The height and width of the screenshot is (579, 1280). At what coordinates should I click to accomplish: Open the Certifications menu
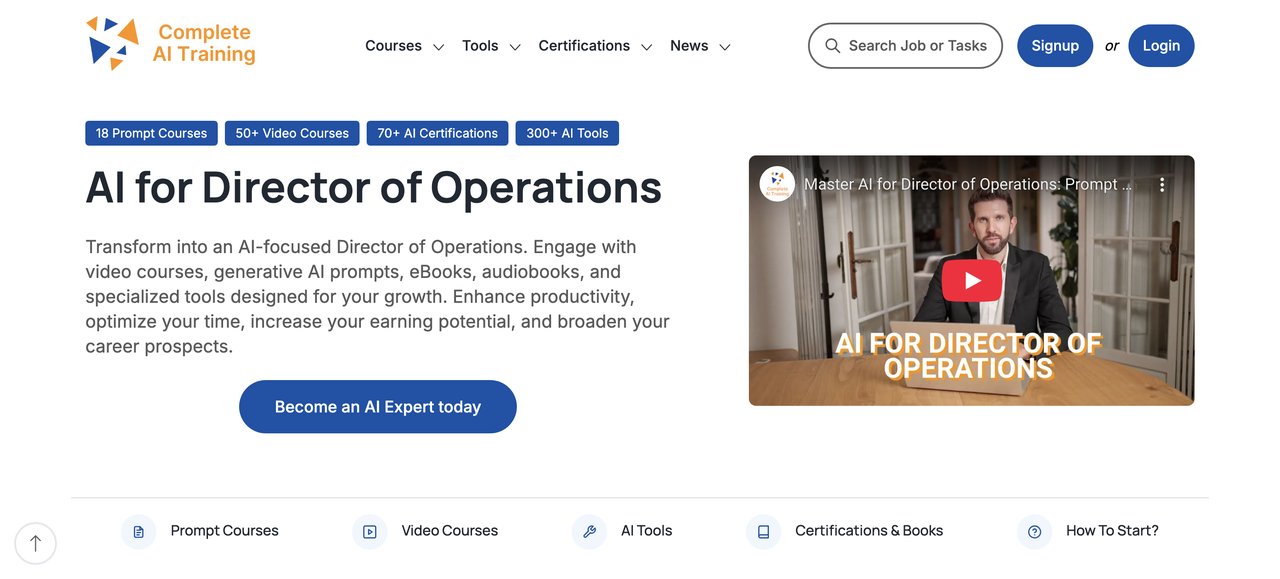pyautogui.click(x=584, y=46)
